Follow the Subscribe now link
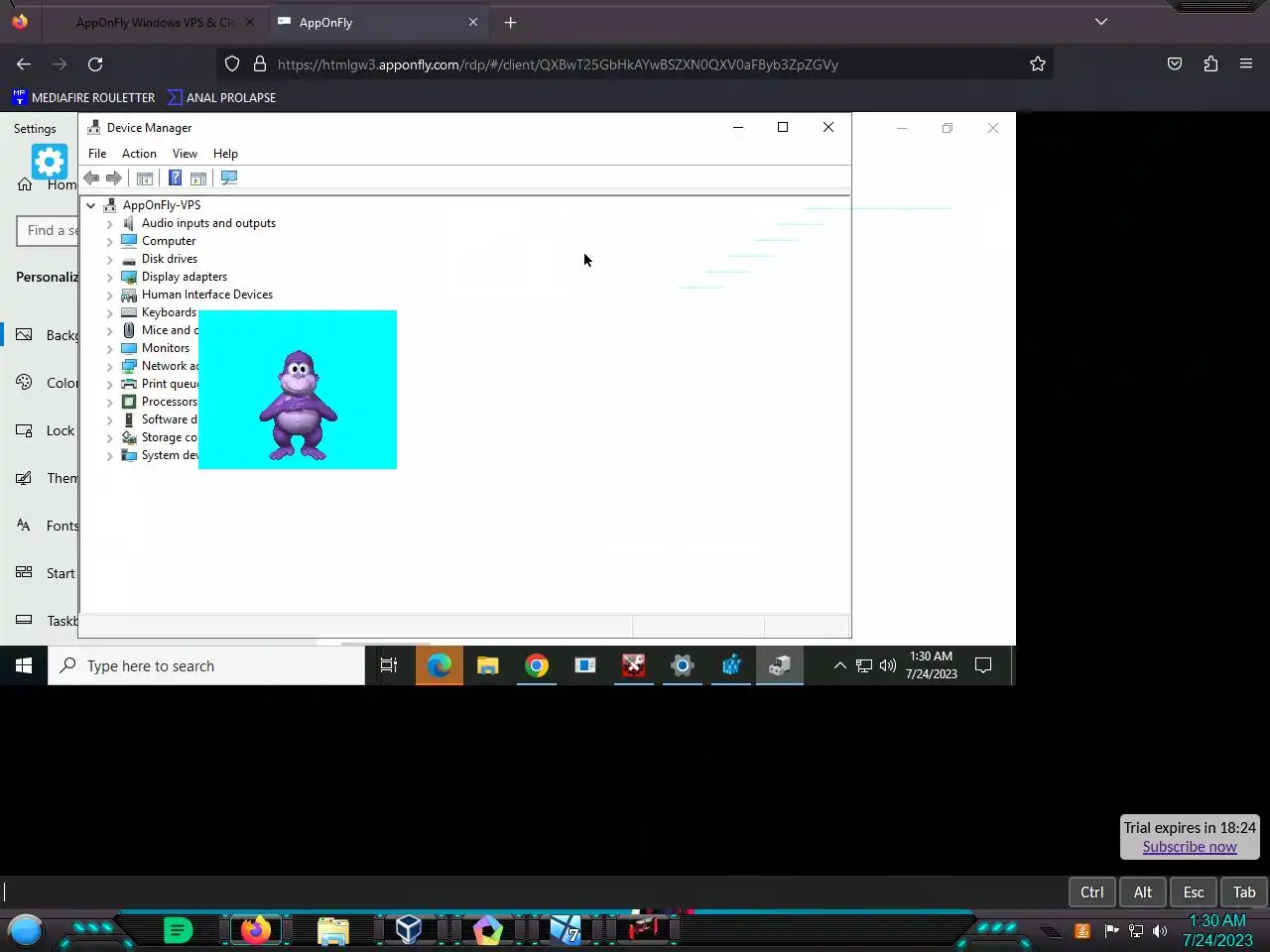Image resolution: width=1270 pixels, height=952 pixels. (x=1190, y=847)
